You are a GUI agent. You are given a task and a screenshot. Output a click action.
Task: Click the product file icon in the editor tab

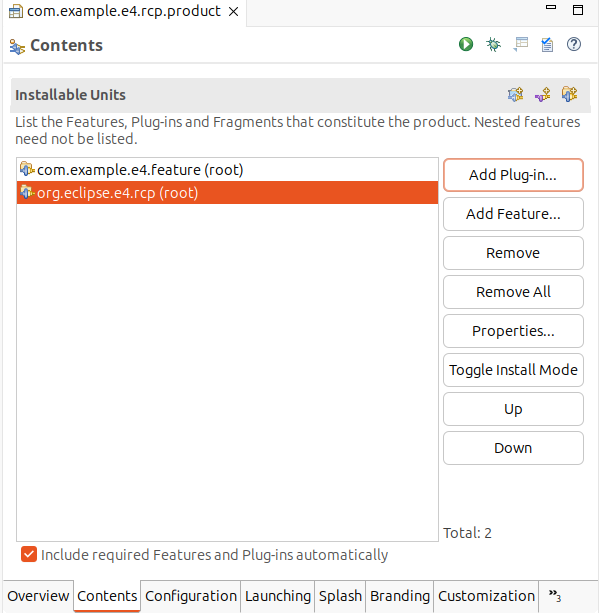tap(16, 12)
